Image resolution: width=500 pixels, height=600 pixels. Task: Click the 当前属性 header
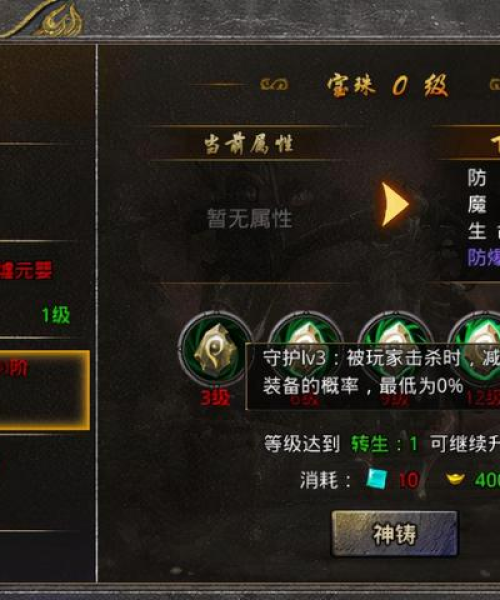248,144
